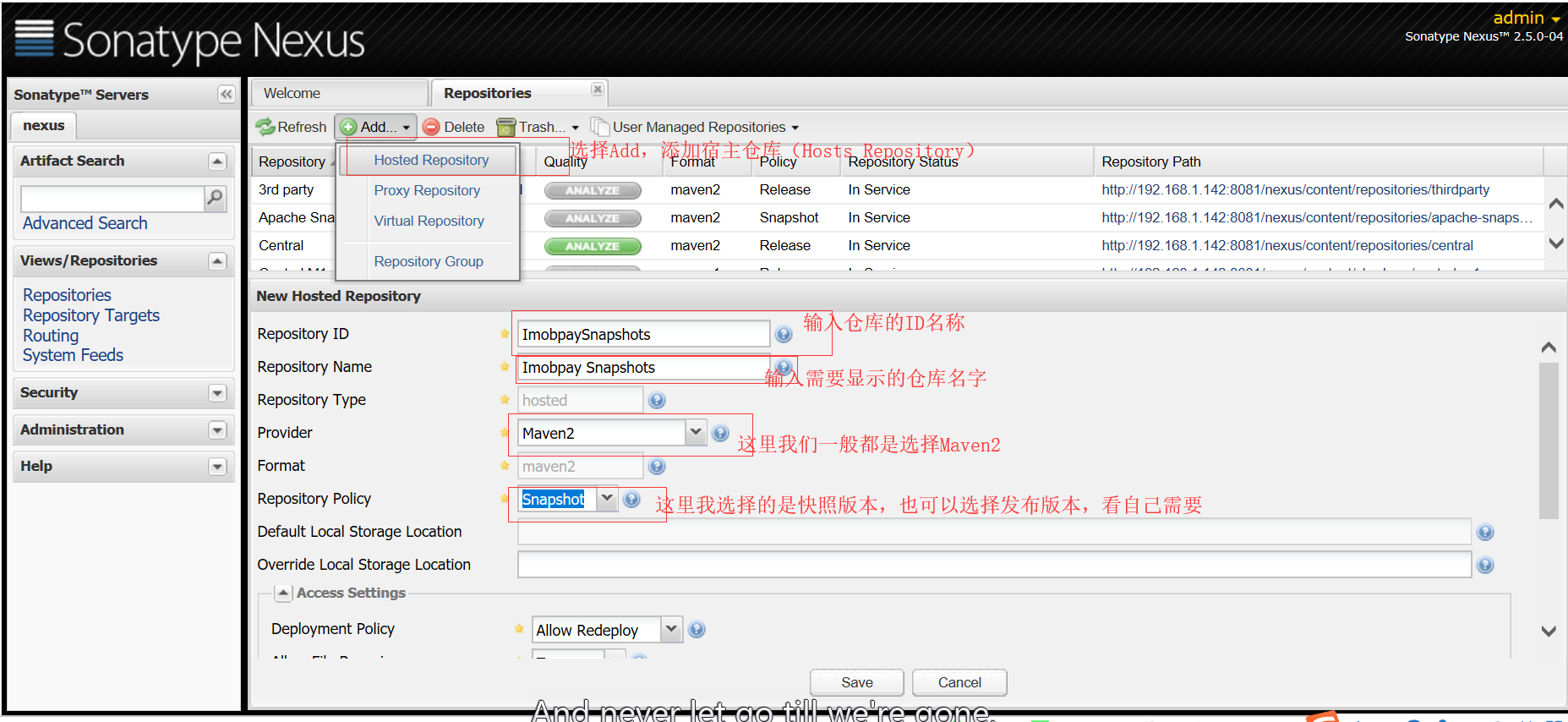Open the apache-snapshots repository URL
The height and width of the screenshot is (722, 1568).
pos(1317,218)
